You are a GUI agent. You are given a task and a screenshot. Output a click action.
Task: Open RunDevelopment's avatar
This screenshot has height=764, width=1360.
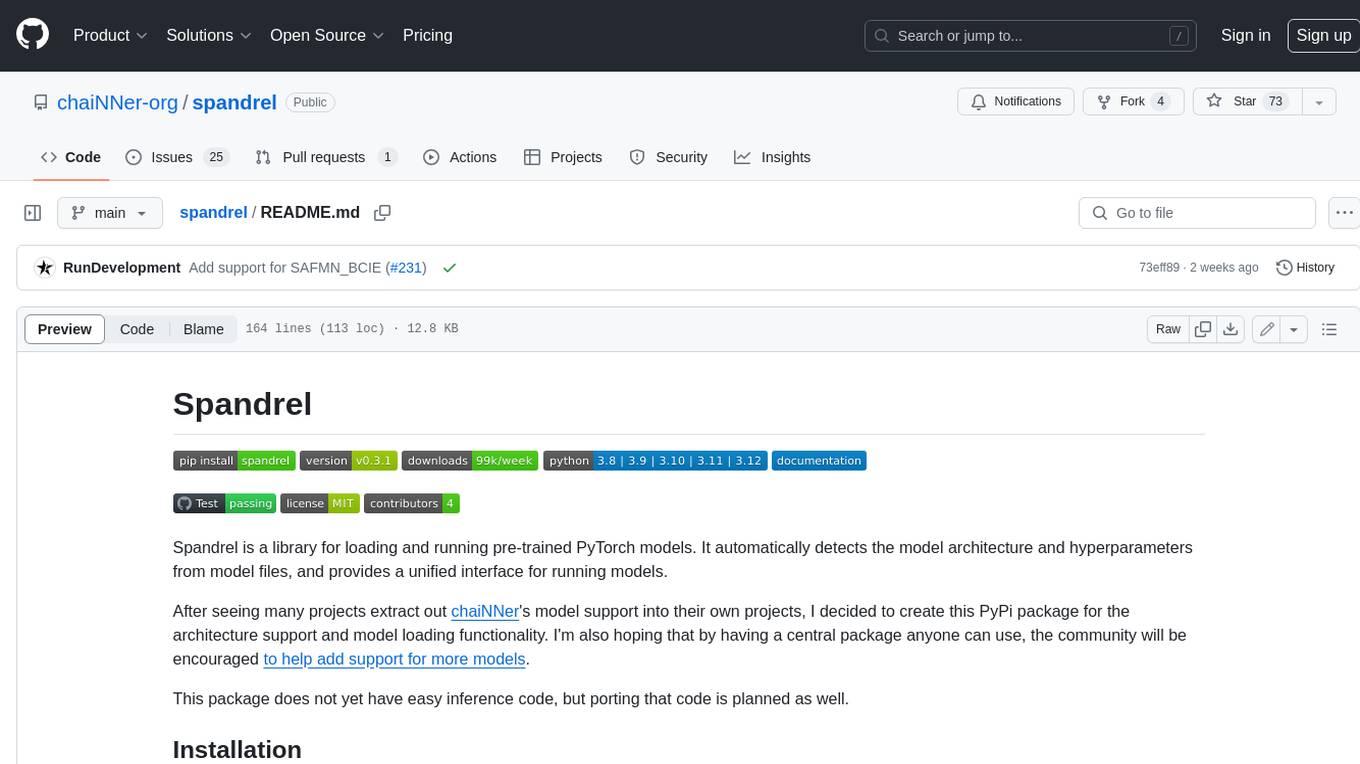[44, 268]
